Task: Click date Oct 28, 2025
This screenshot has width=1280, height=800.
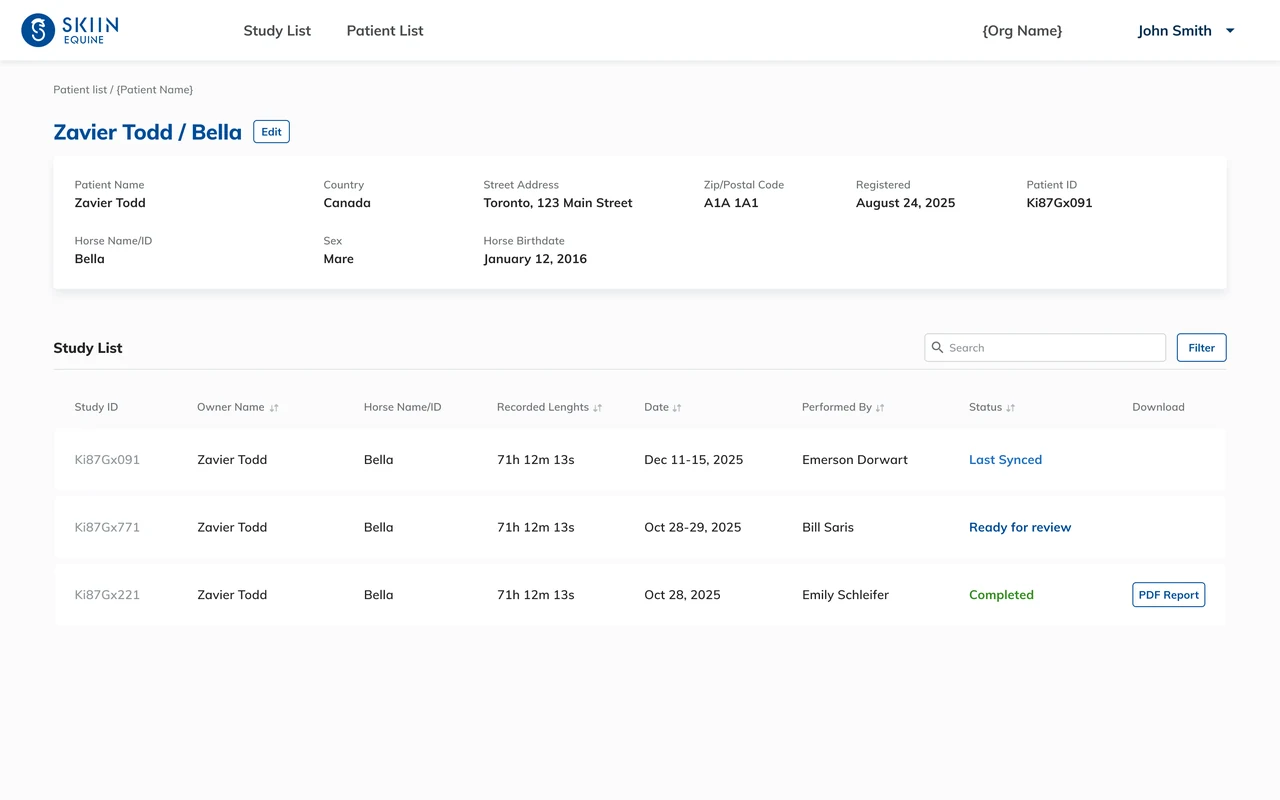Action: (682, 595)
